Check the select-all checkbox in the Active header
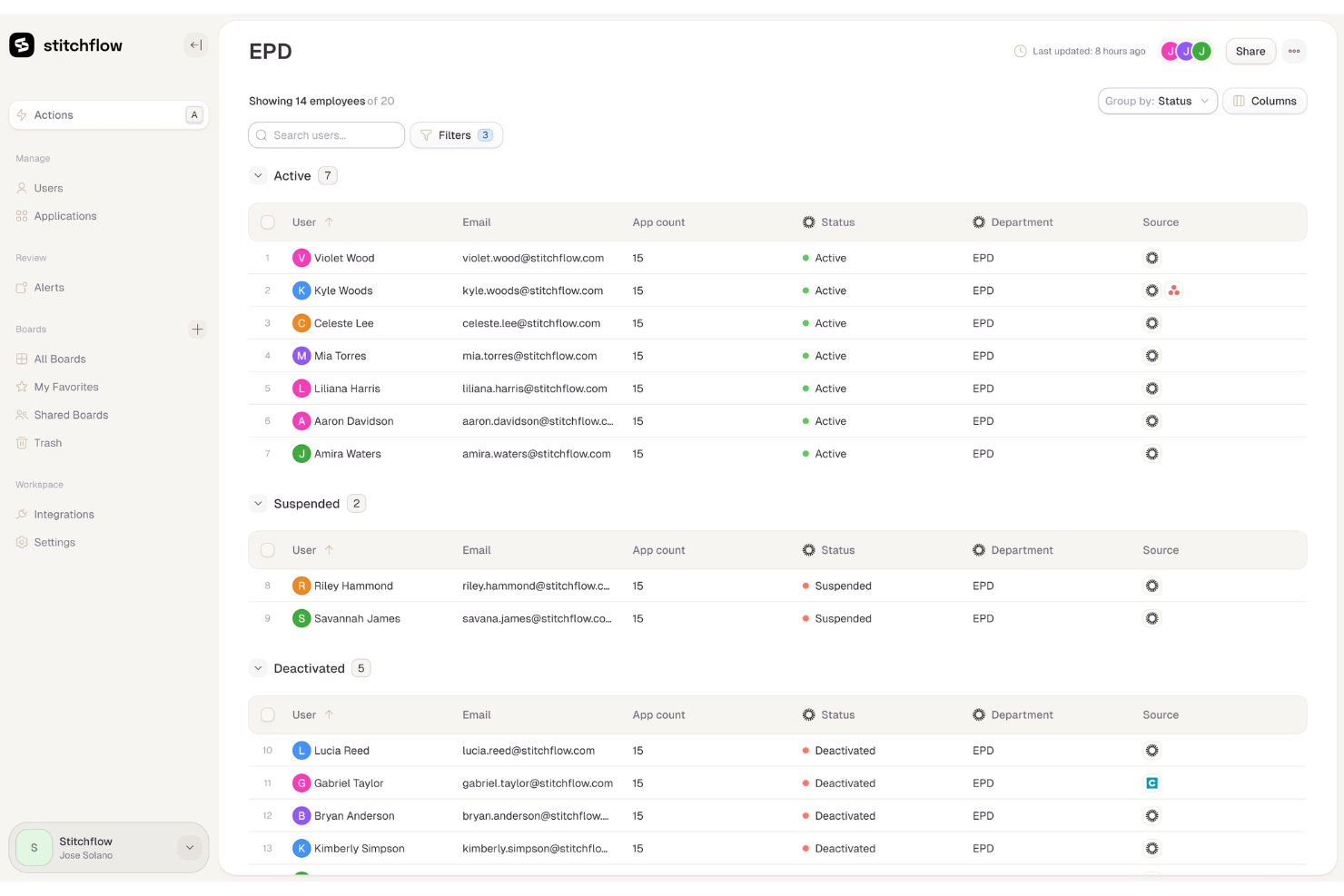The width and height of the screenshot is (1344, 896). [267, 222]
